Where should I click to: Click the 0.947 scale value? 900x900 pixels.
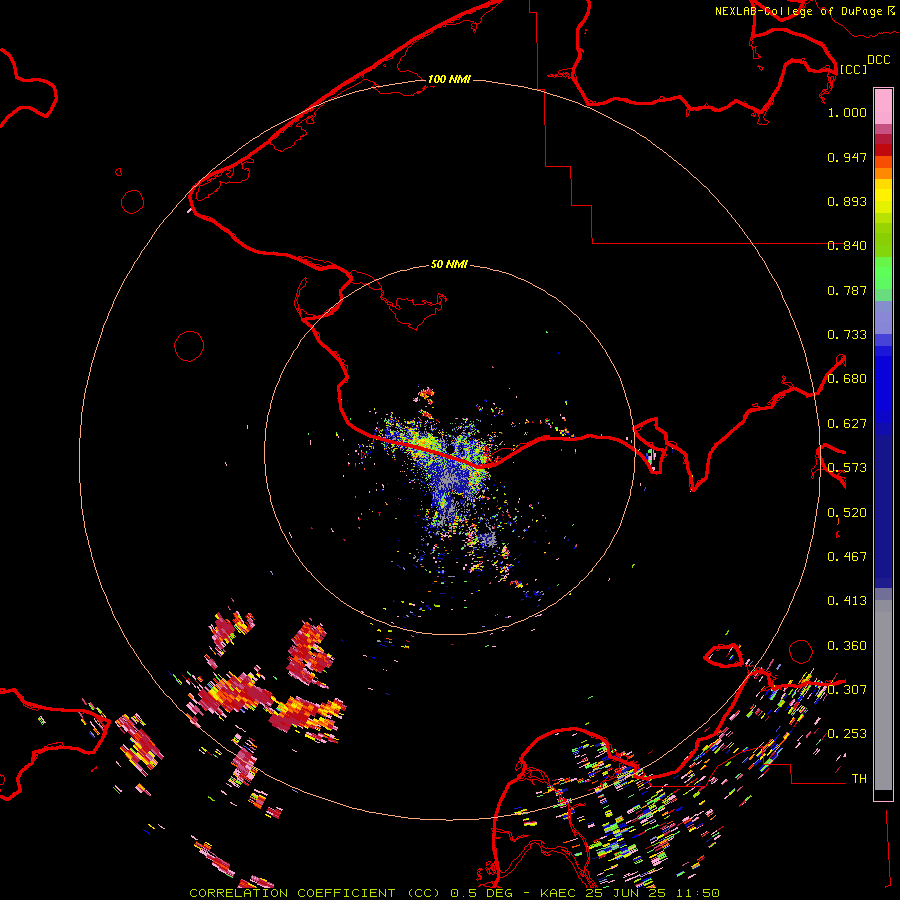[x=847, y=157]
